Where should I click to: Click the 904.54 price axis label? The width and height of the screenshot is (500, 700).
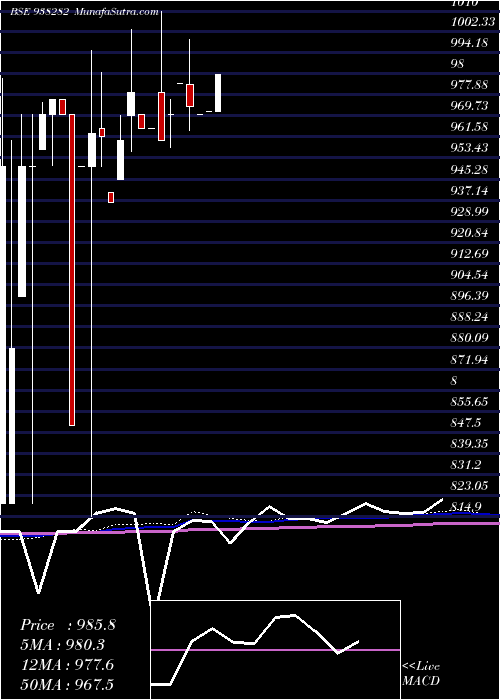point(470,275)
